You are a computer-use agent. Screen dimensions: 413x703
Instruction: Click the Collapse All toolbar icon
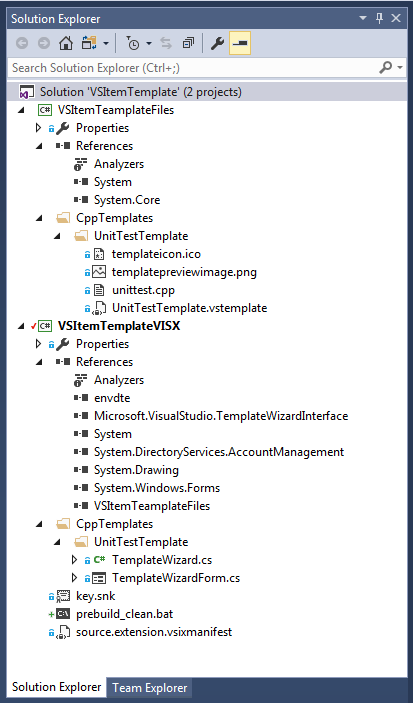point(188,43)
